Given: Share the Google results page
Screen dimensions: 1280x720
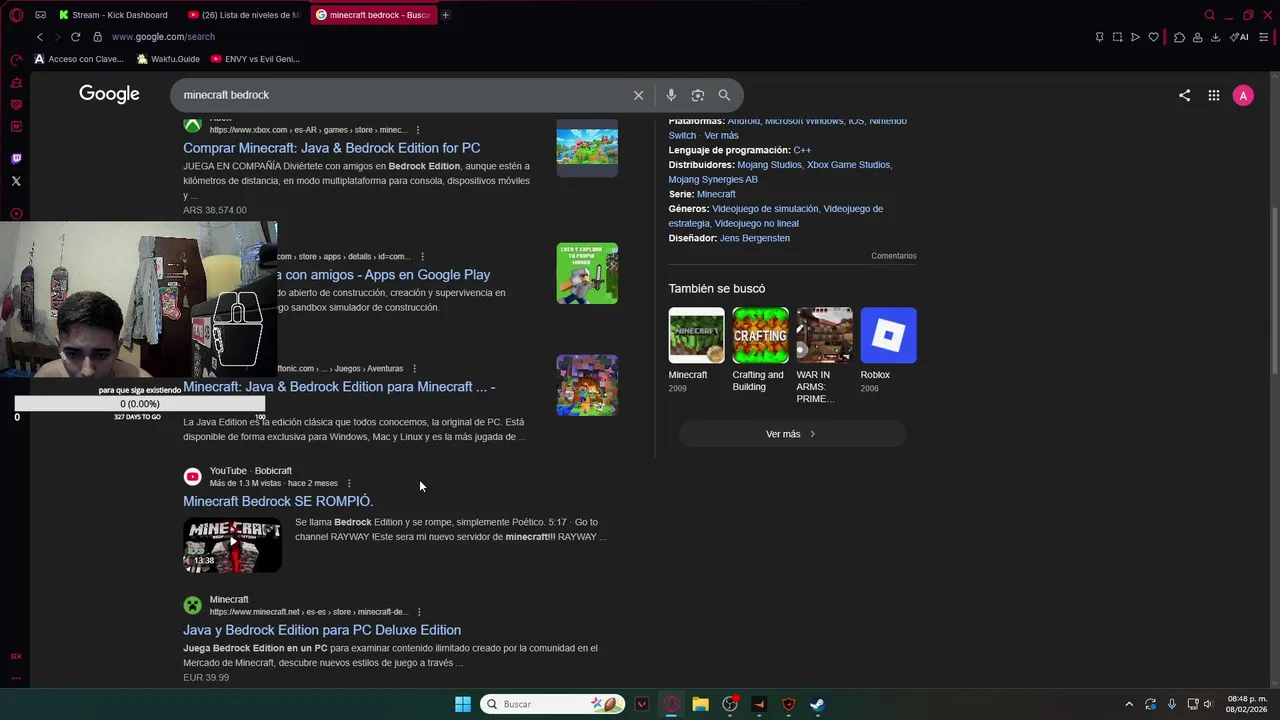Looking at the screenshot, I should [1184, 95].
